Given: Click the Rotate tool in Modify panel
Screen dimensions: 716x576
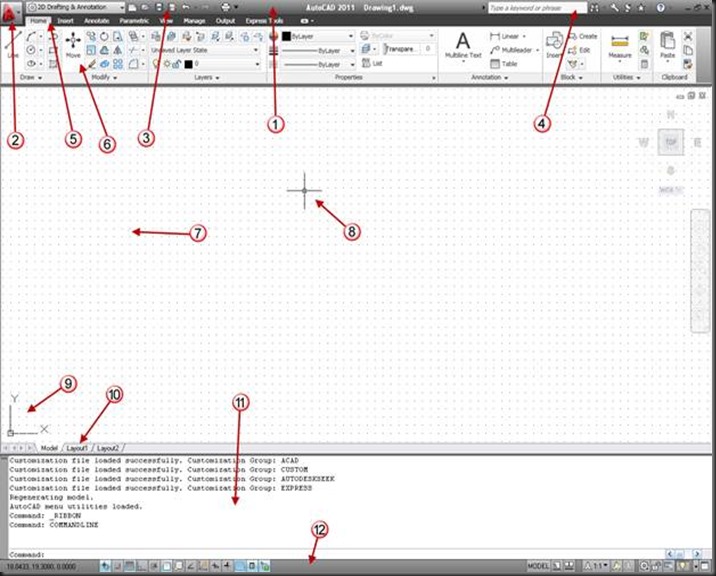Looking at the screenshot, I should click(105, 37).
